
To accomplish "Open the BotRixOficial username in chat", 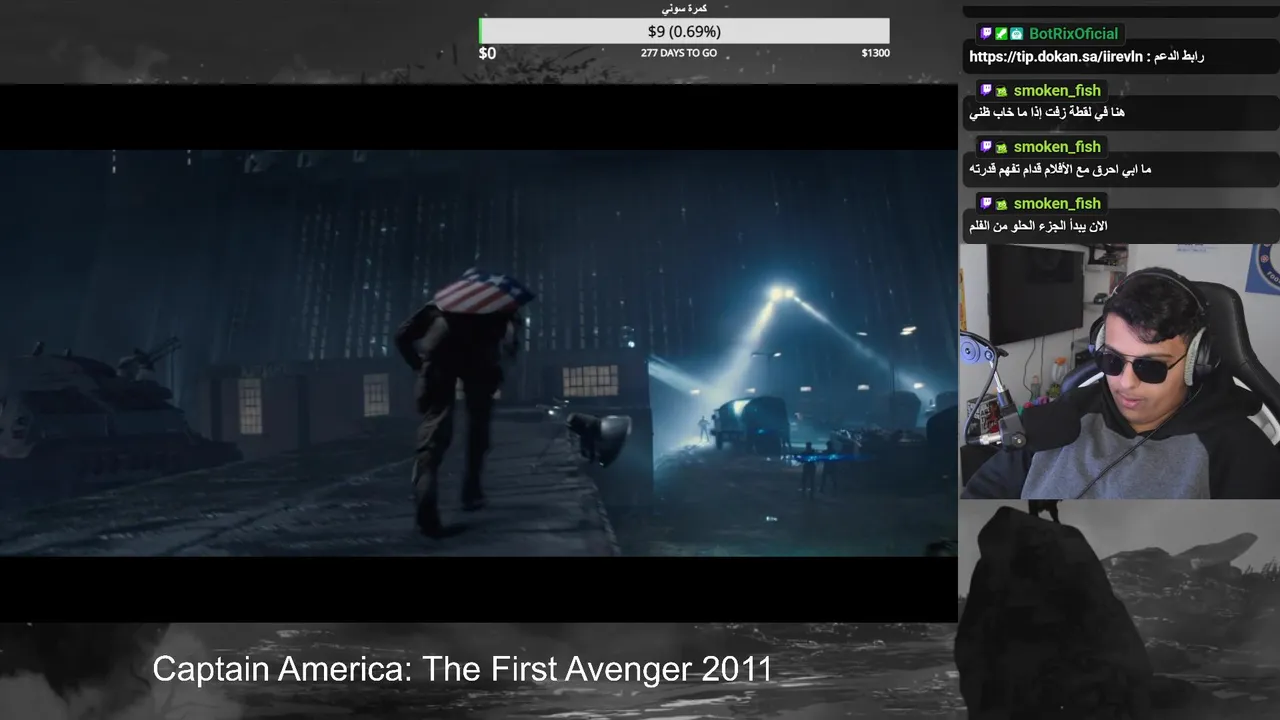I will pos(1073,34).
